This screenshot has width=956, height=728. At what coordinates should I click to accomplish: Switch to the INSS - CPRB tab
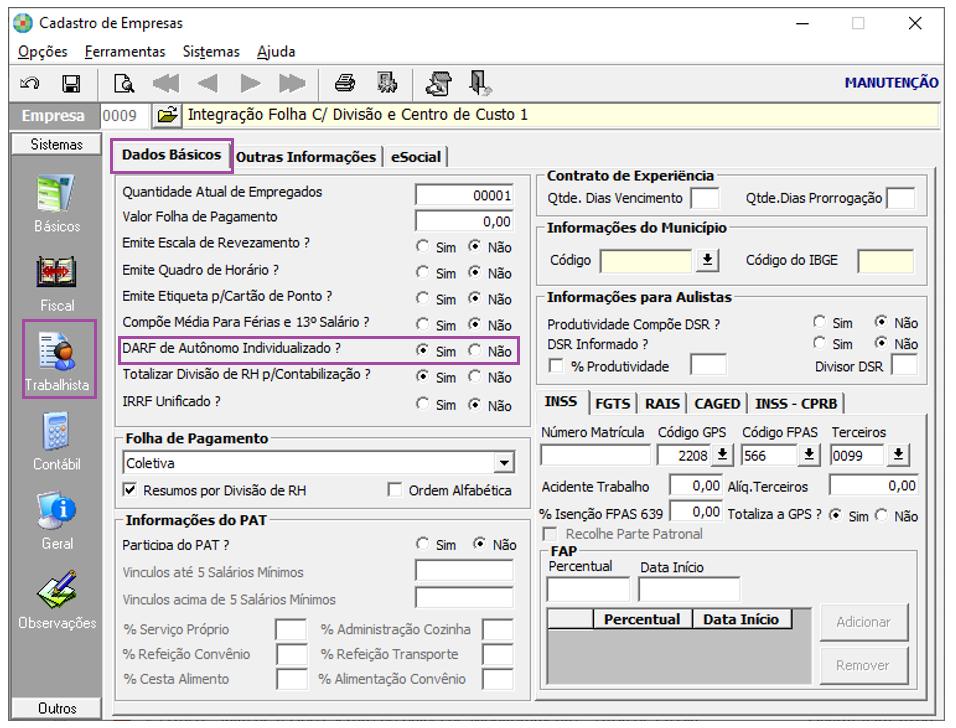tap(796, 404)
